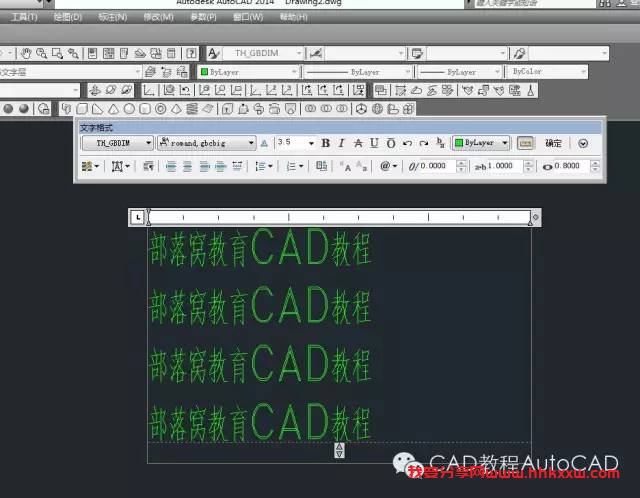Set Left paragraph alignment

point(171,166)
